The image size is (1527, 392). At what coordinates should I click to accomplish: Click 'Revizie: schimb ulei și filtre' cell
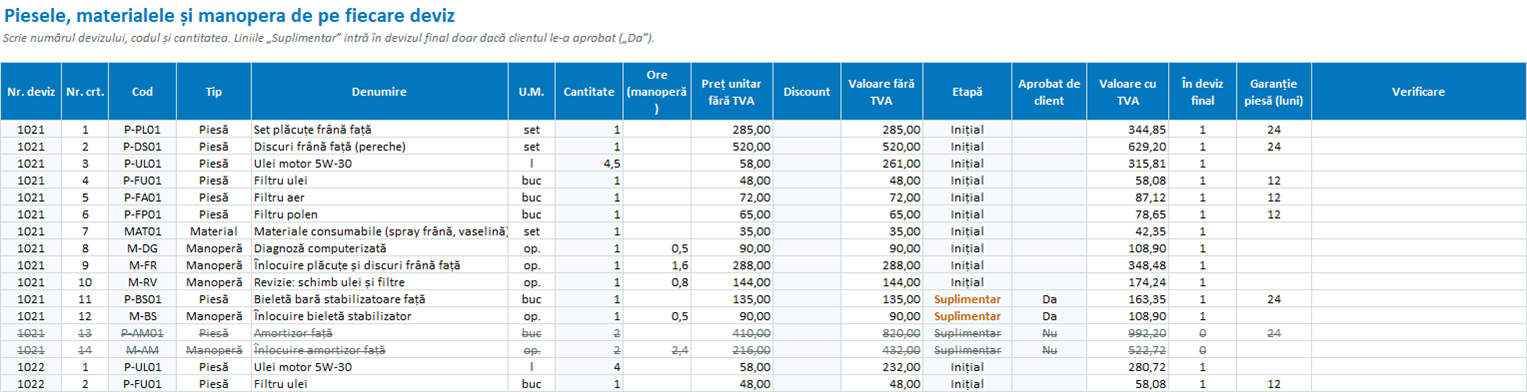[x=379, y=282]
